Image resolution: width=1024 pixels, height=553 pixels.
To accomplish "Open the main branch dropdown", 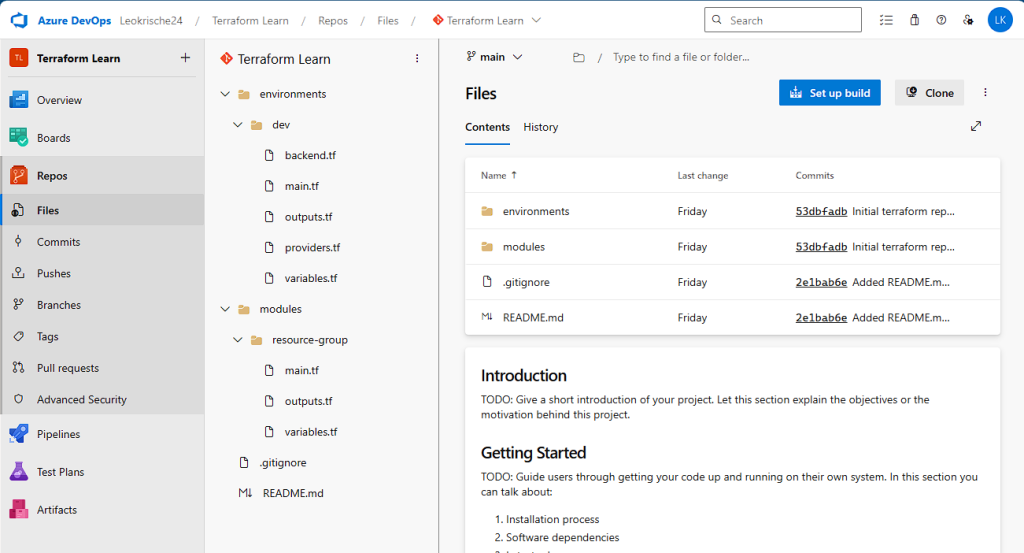I will point(494,58).
